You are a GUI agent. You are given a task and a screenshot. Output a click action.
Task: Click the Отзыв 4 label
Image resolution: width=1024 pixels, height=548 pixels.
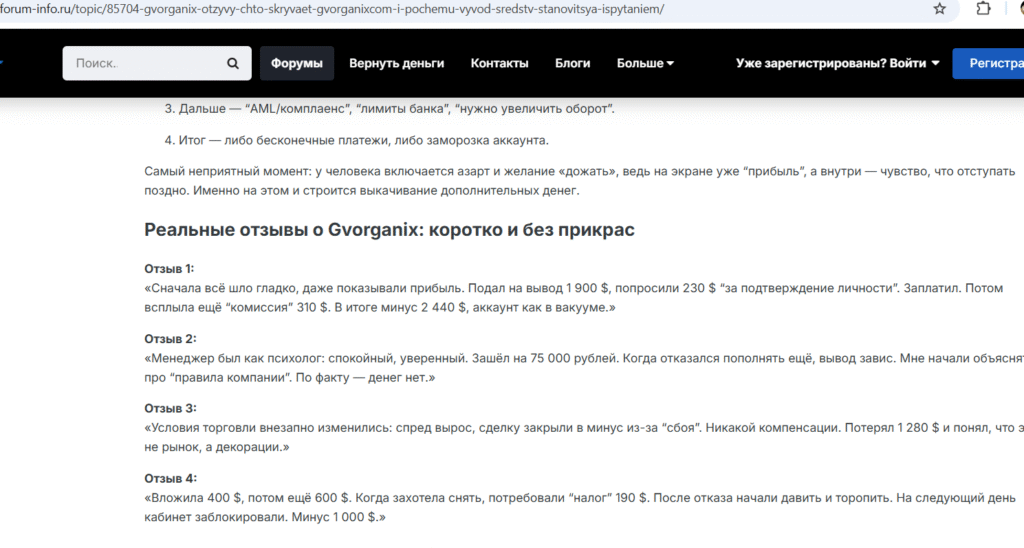[x=170, y=478]
